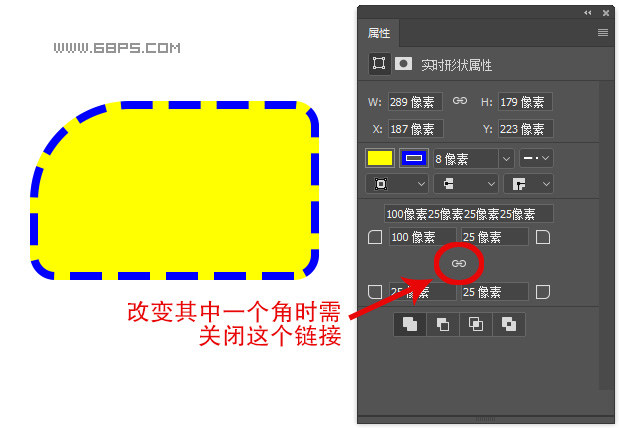The width and height of the screenshot is (619, 428).
Task: Click the live shape properties icon
Action: 379,64
